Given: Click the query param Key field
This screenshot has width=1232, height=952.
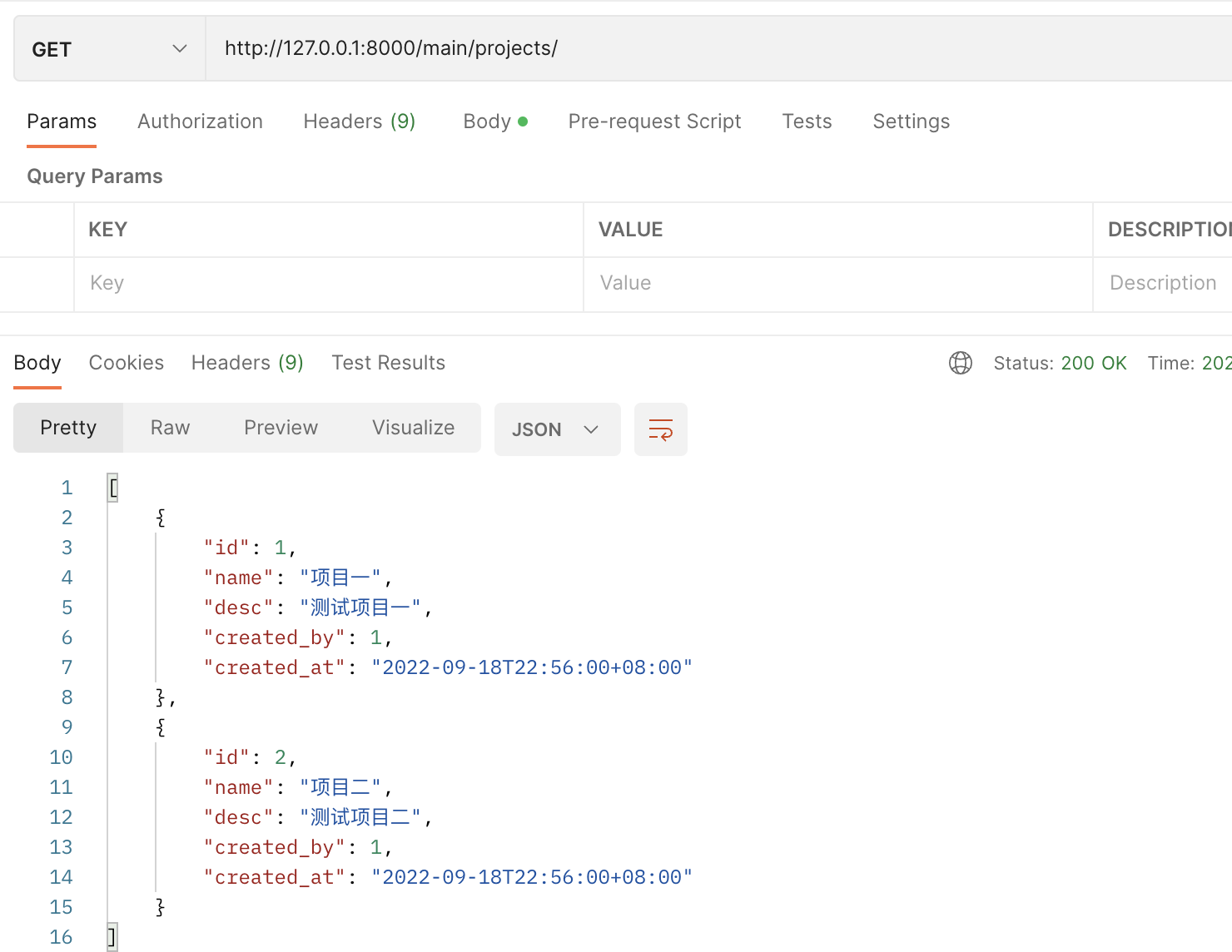Looking at the screenshot, I should 329,284.
